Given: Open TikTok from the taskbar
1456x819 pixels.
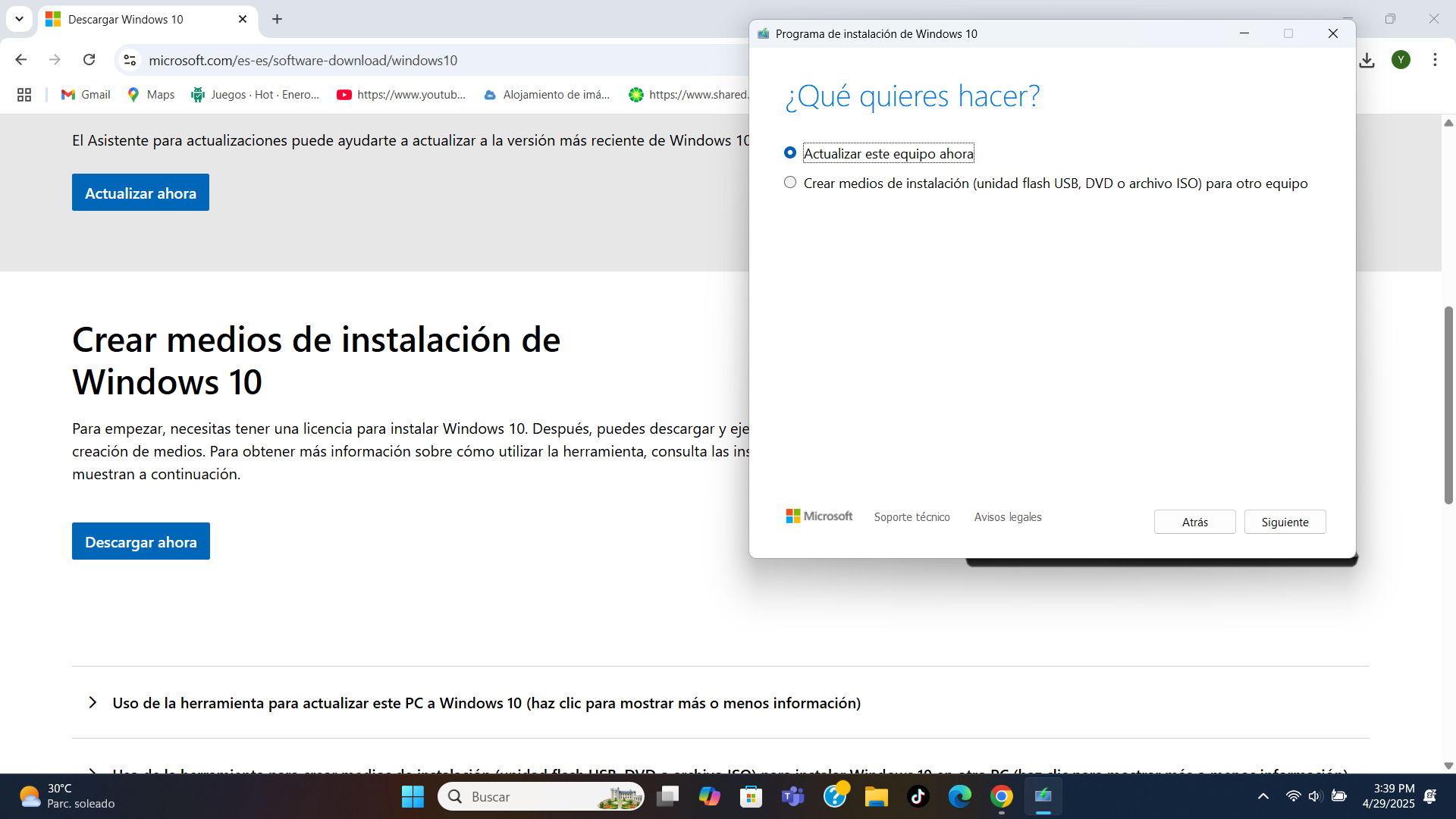Looking at the screenshot, I should [918, 796].
